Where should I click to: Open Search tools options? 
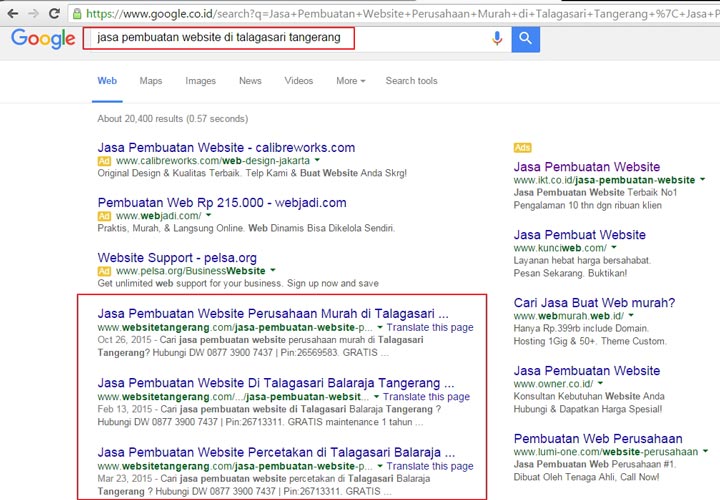point(411,81)
